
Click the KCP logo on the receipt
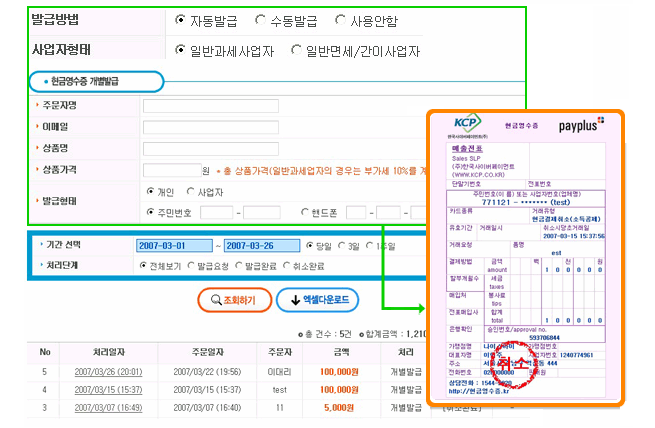(464, 126)
